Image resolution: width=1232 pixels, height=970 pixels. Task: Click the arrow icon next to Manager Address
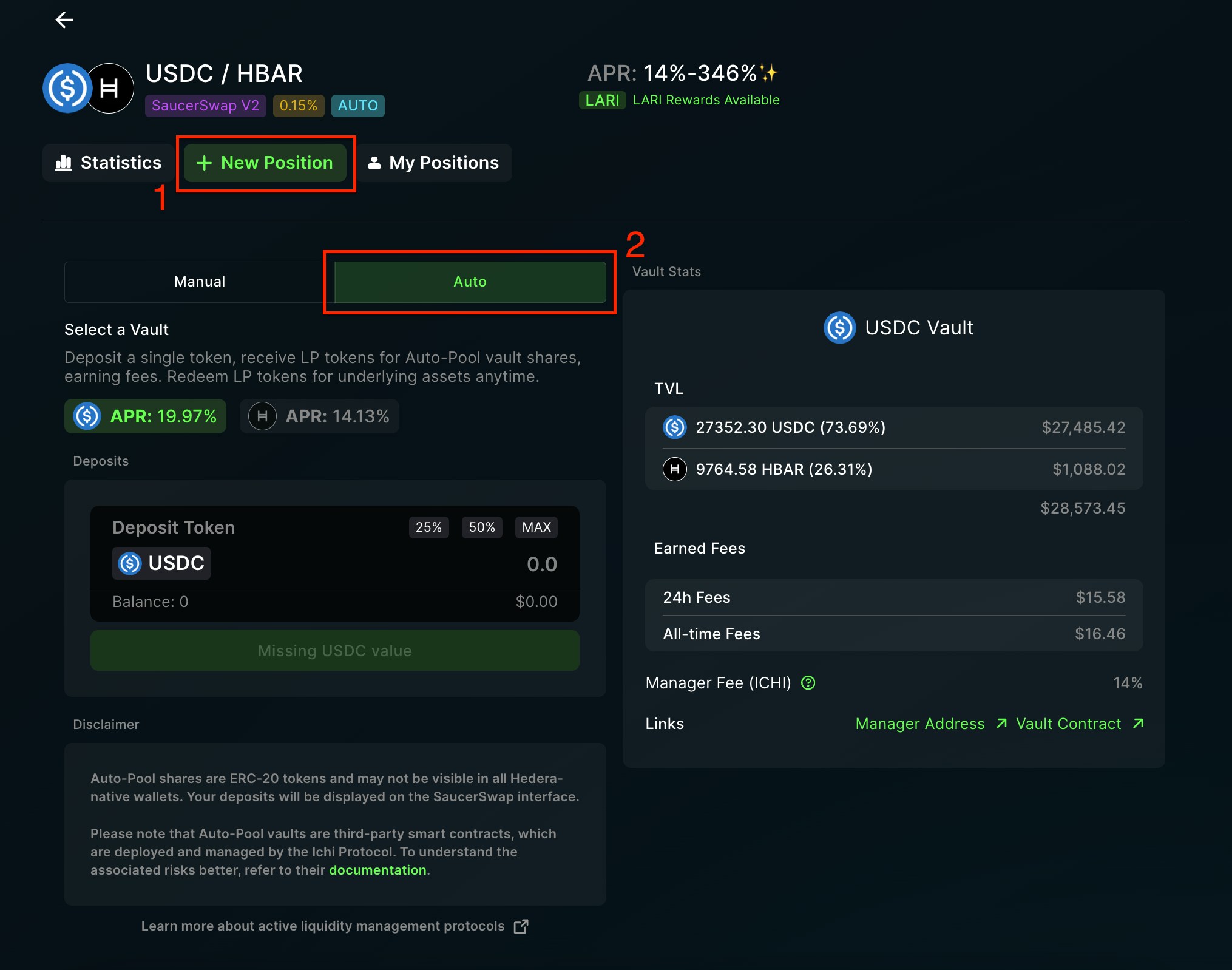pos(1001,724)
